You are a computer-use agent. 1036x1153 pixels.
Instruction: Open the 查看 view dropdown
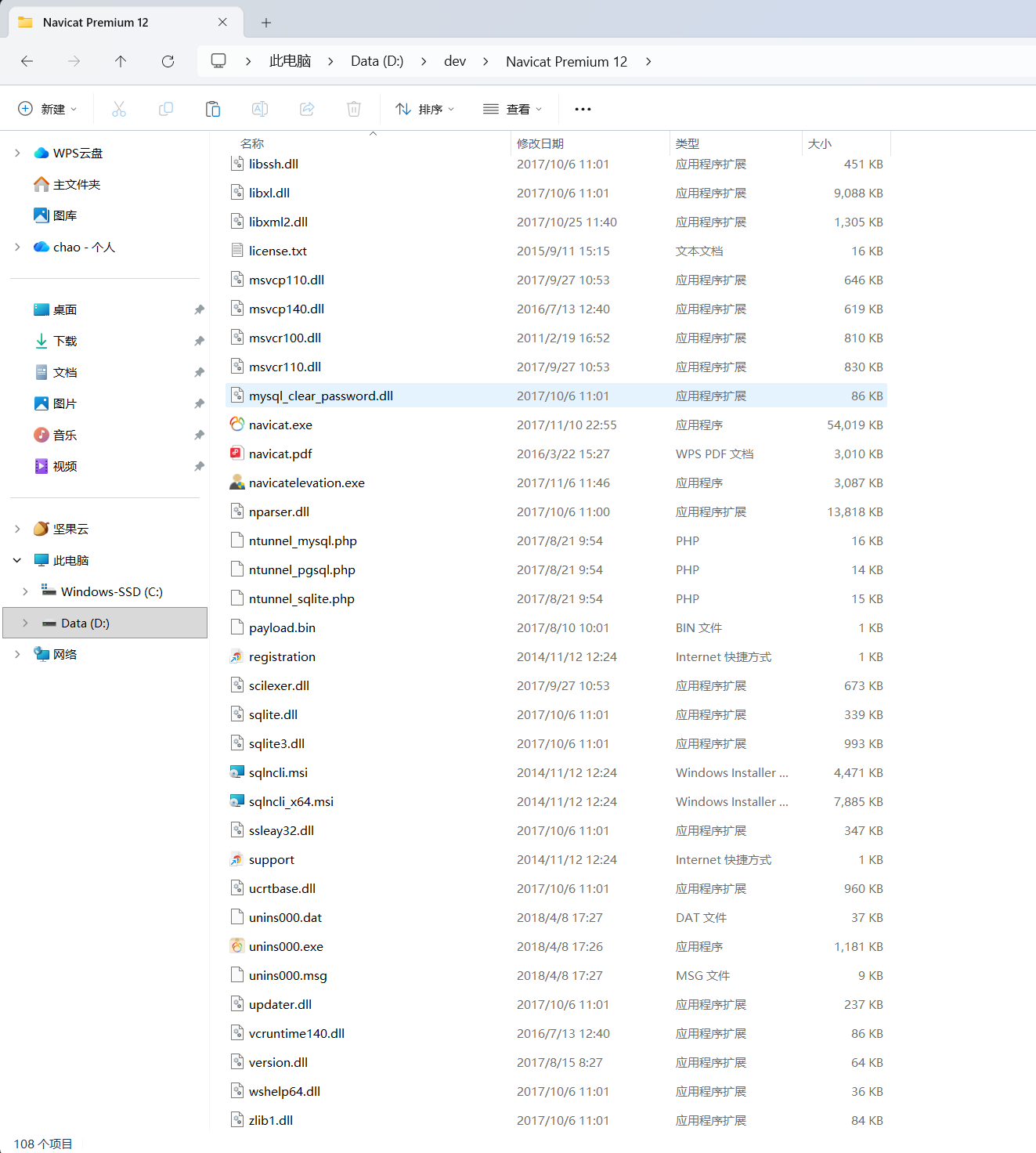coord(513,109)
